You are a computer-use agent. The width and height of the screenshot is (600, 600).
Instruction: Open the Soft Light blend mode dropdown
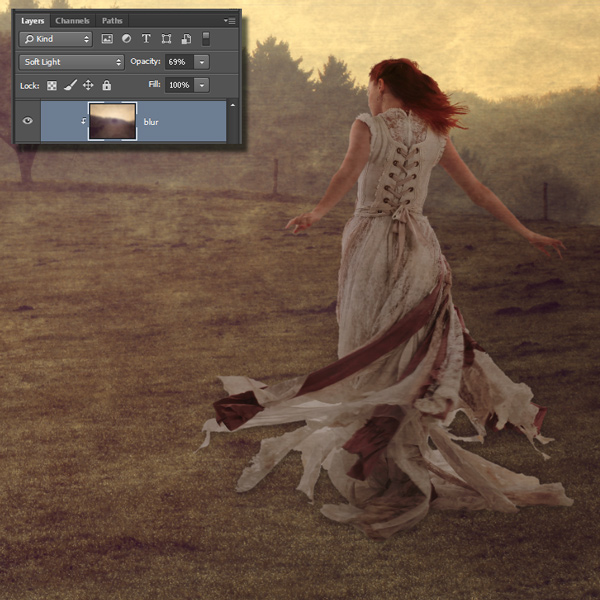coord(72,62)
